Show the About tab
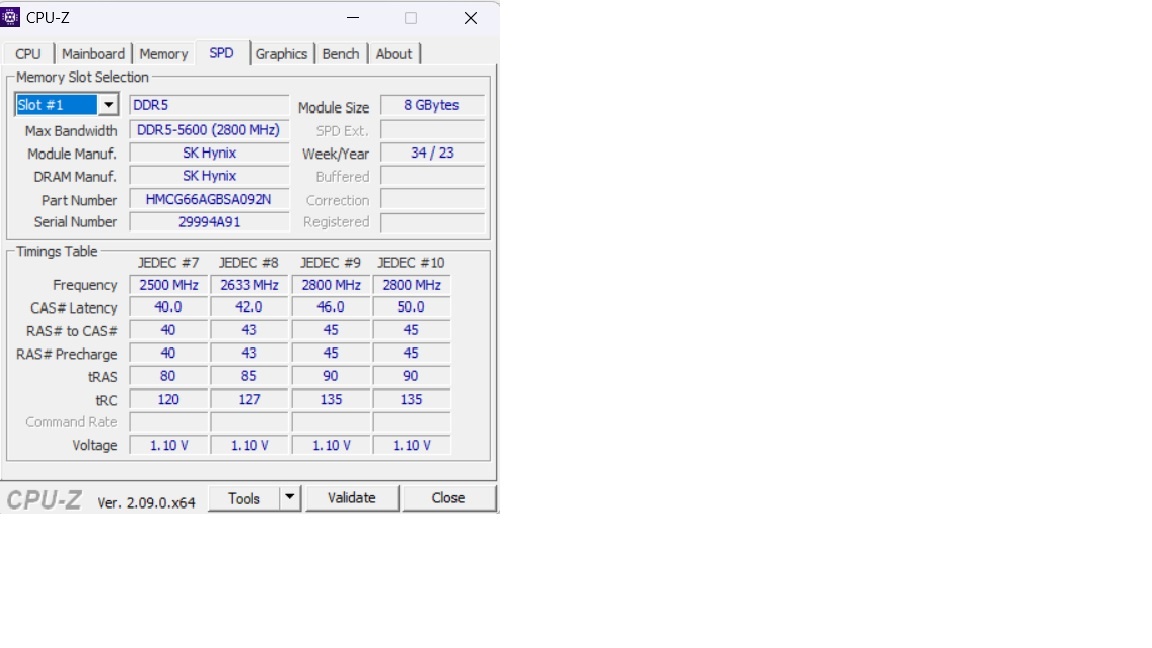Viewport: 1152px width, 648px height. coord(393,54)
